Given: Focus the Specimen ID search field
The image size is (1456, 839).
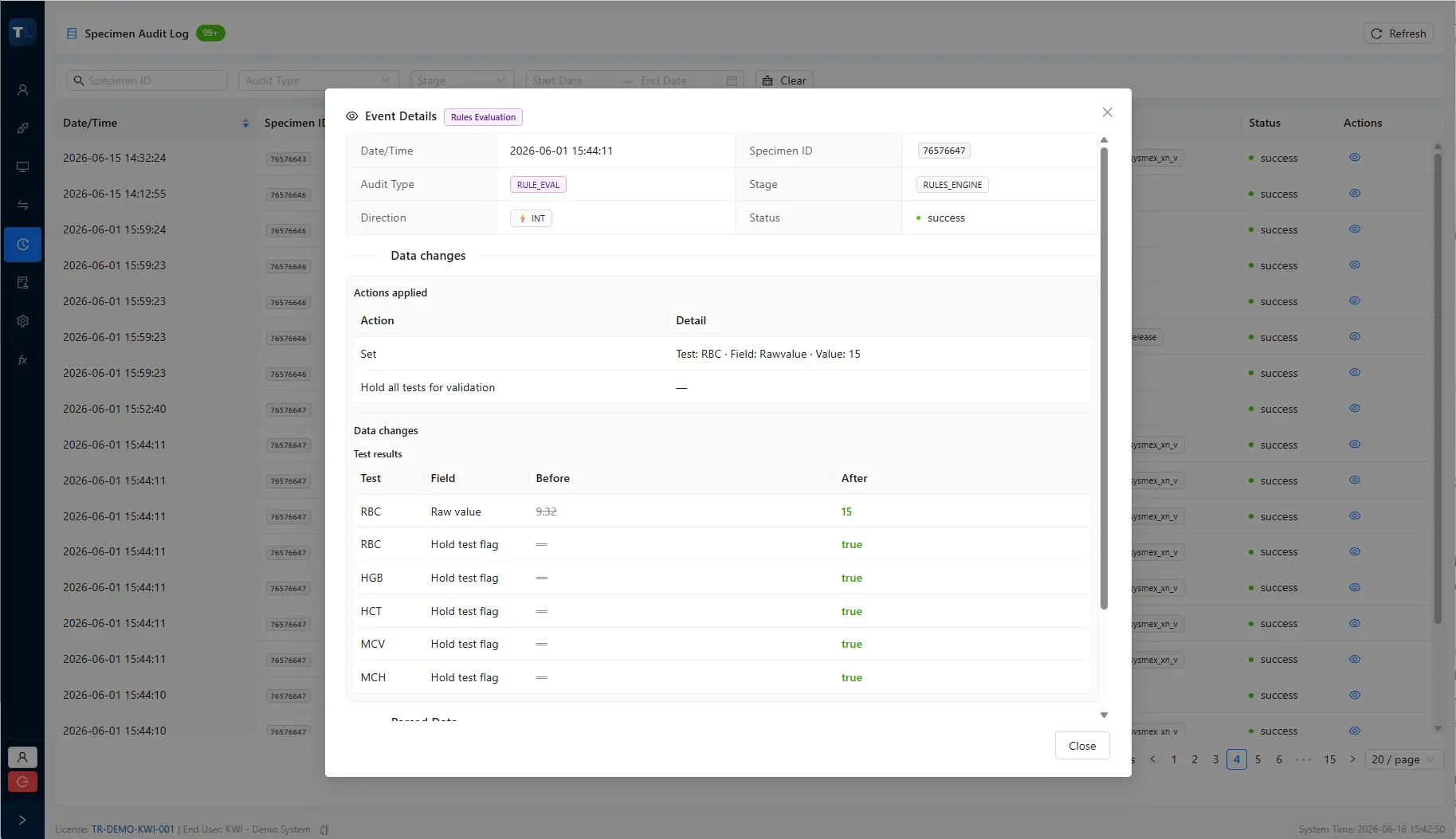Looking at the screenshot, I should (x=147, y=80).
